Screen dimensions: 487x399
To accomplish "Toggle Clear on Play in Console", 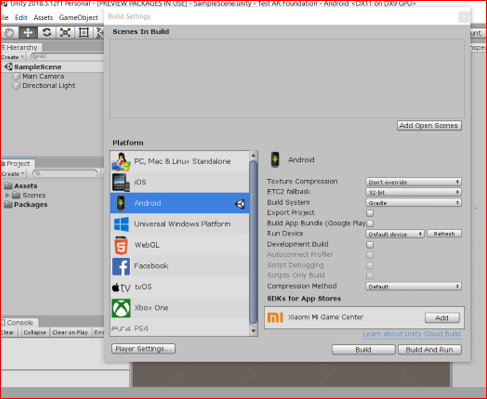I will coord(70,332).
